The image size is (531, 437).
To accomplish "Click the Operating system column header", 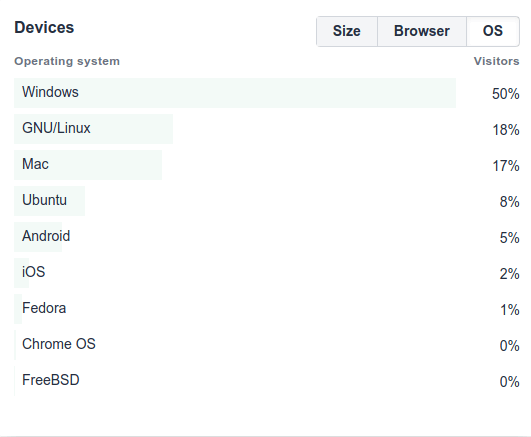I will click(67, 61).
